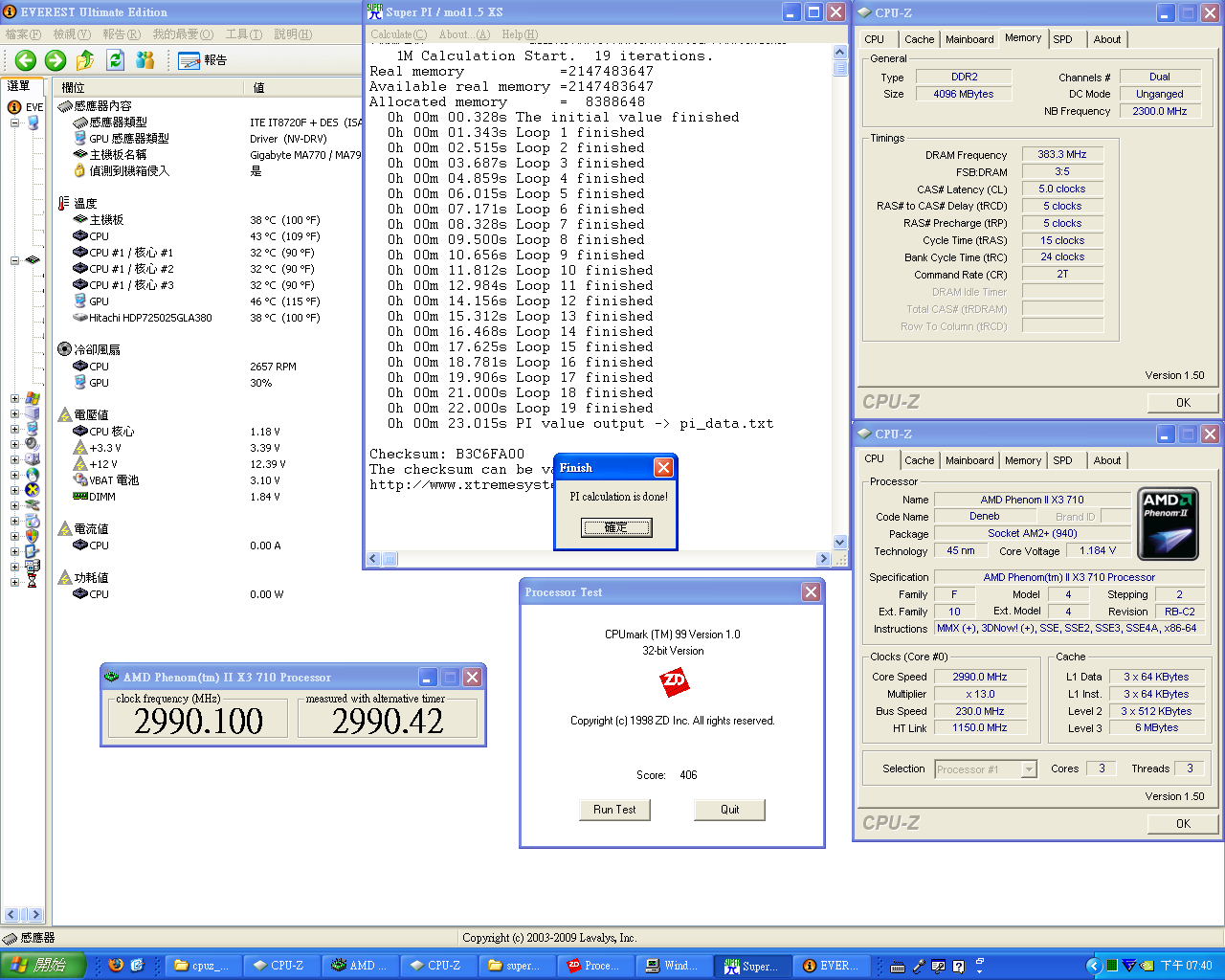Switch to Memory tab in lower CPU-Z window
This screenshot has height=980, width=1225.
coord(1023,460)
